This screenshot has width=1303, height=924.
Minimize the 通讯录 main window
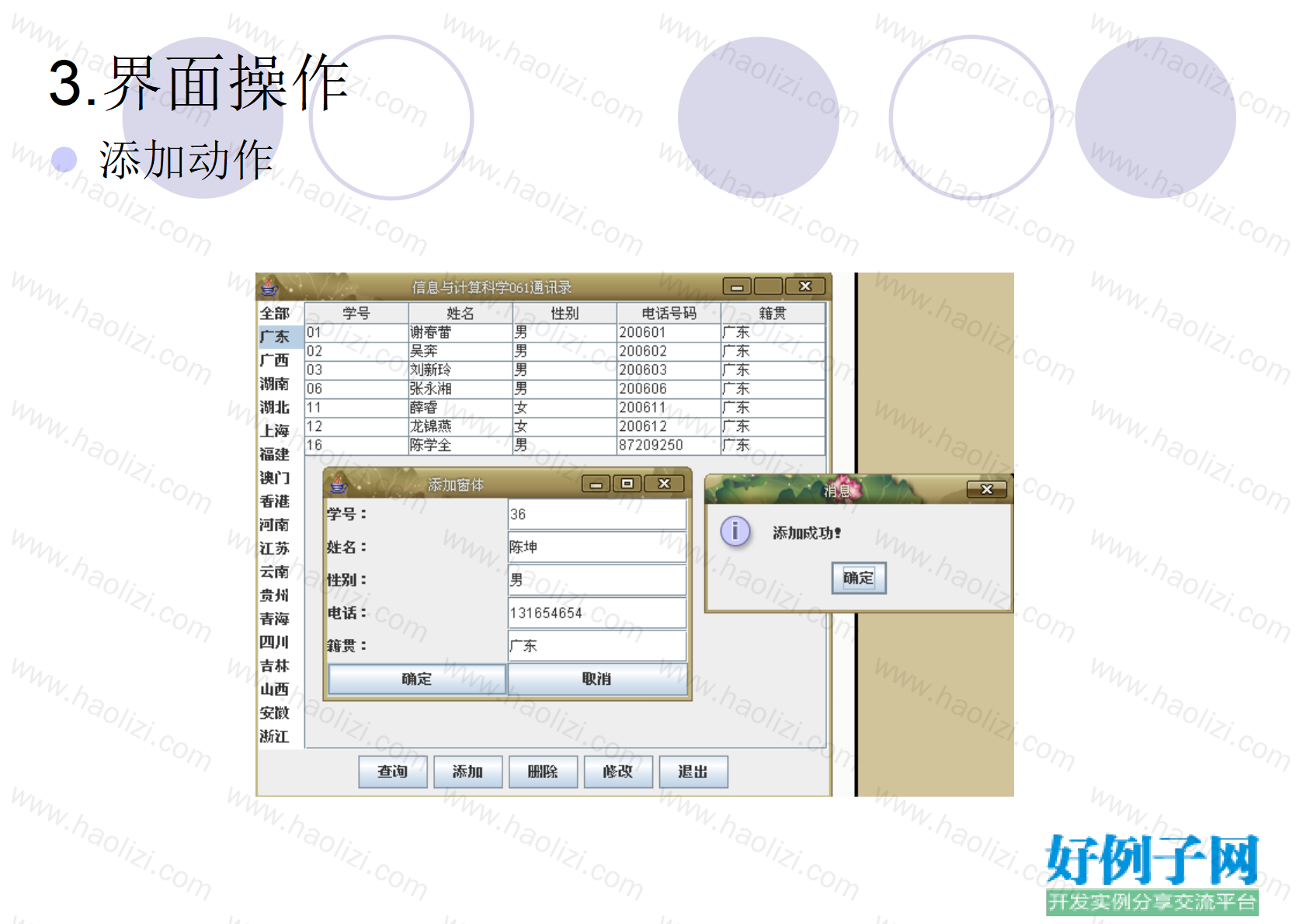coord(737,287)
